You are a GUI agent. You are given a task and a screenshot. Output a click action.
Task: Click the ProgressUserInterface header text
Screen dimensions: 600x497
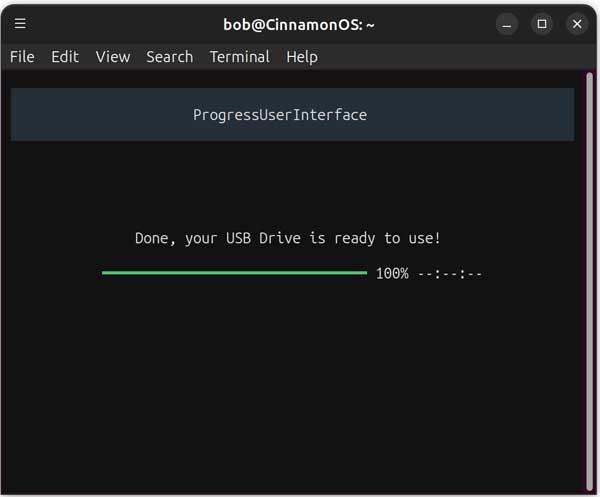coord(280,115)
